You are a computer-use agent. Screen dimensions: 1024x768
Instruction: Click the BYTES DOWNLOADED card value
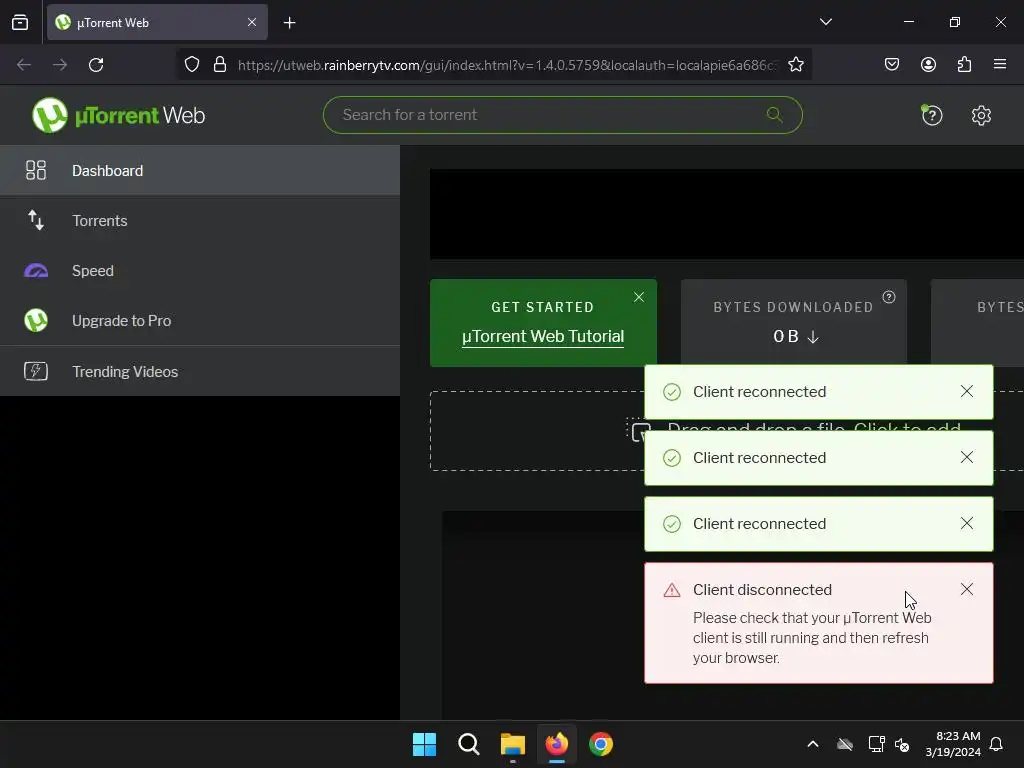point(795,336)
